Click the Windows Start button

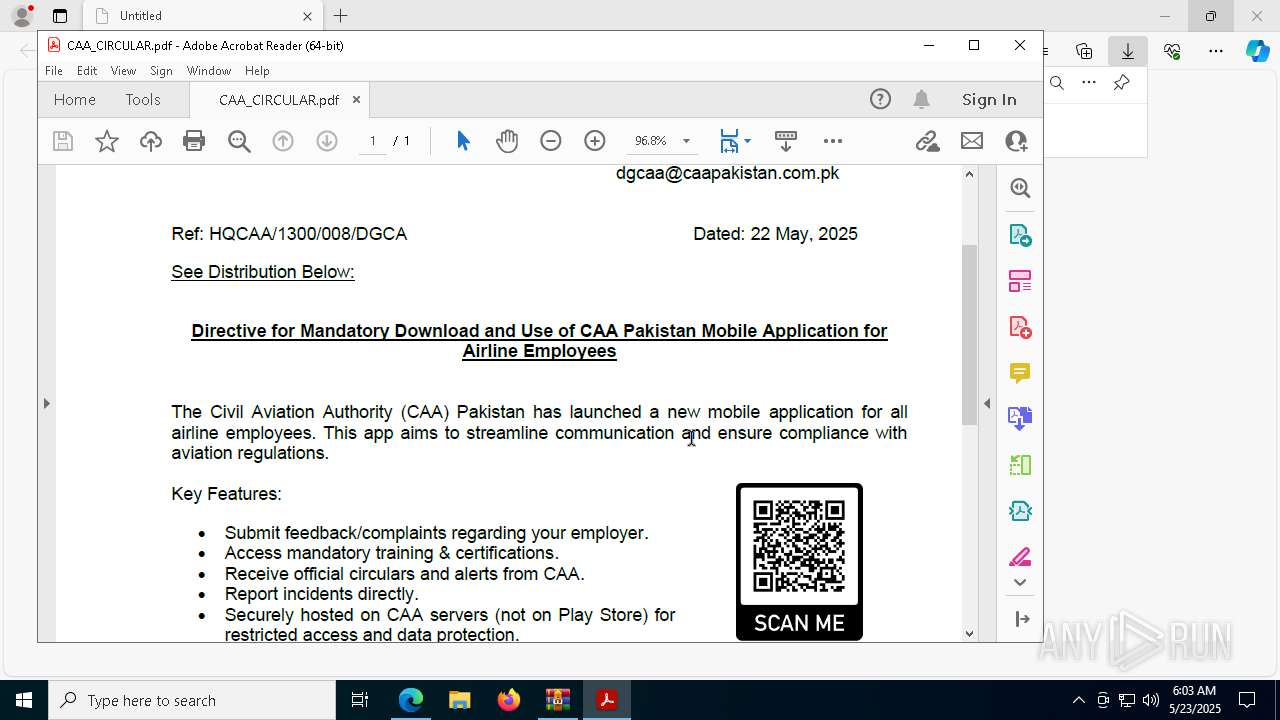click(x=24, y=700)
